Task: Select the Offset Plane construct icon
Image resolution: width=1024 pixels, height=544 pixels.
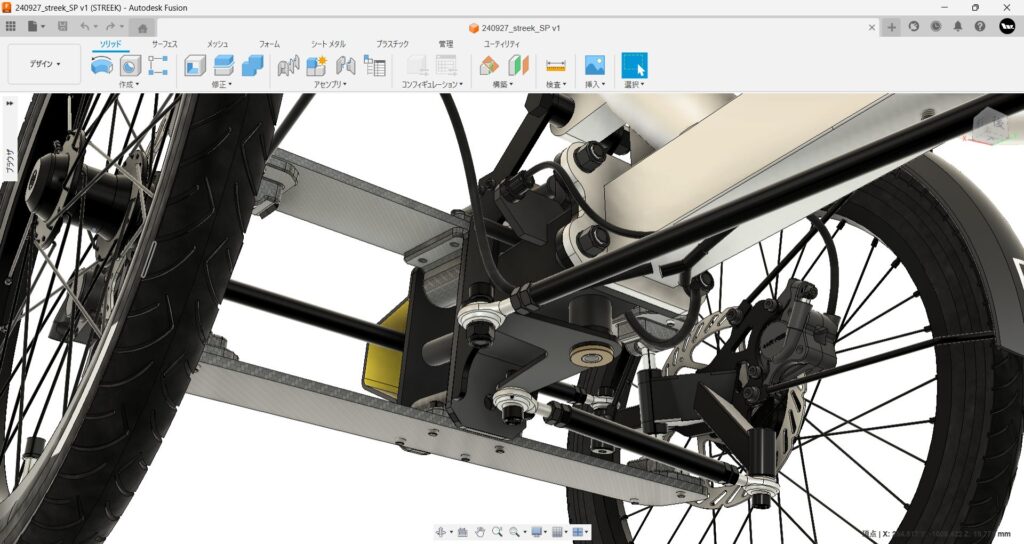Action: click(x=488, y=65)
